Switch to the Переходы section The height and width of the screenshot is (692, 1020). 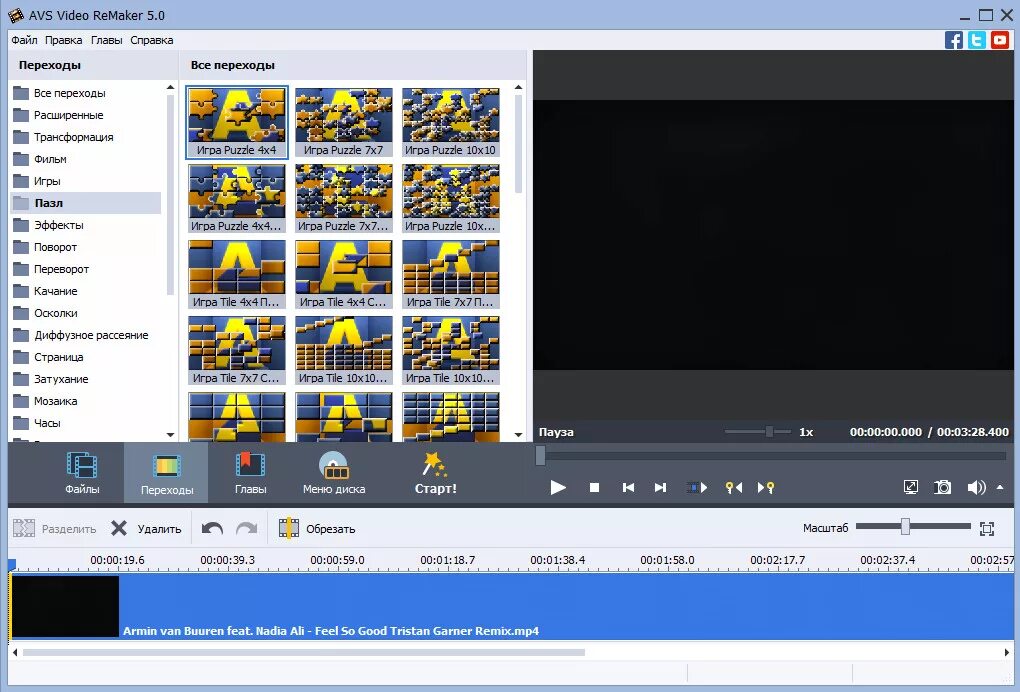pyautogui.click(x=167, y=473)
